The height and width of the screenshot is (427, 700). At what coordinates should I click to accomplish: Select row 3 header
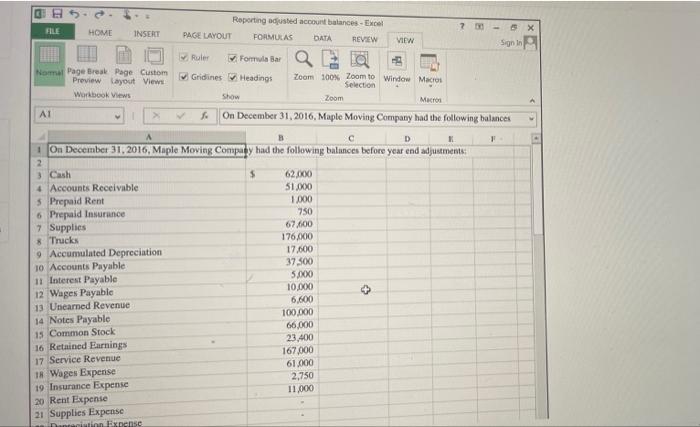click(x=40, y=175)
